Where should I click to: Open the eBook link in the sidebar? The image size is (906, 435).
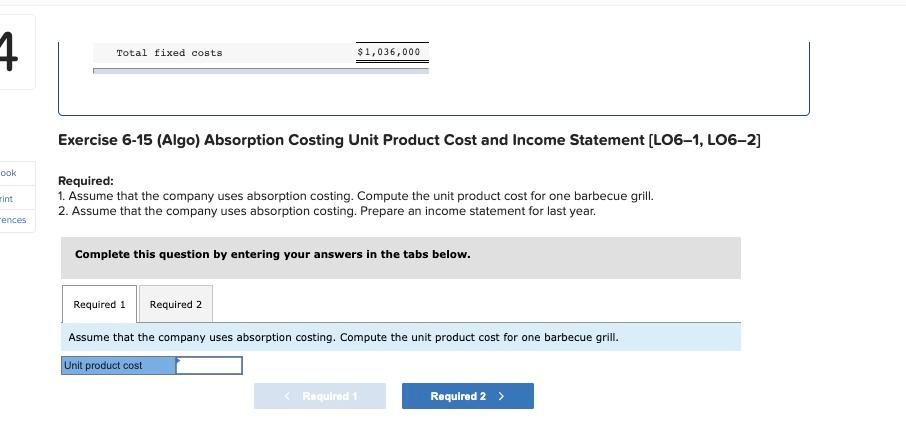(x=9, y=173)
